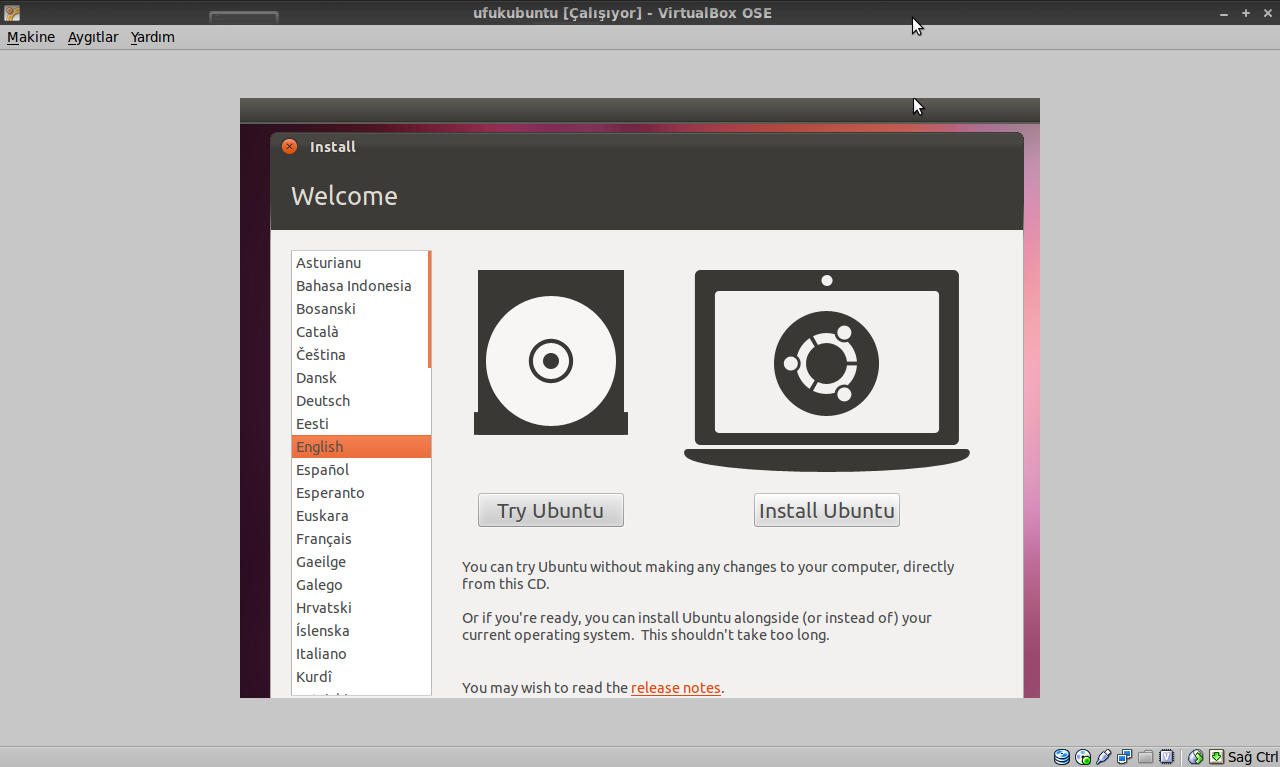
Task: Open the USB devices status bar icon
Action: click(x=1103, y=757)
